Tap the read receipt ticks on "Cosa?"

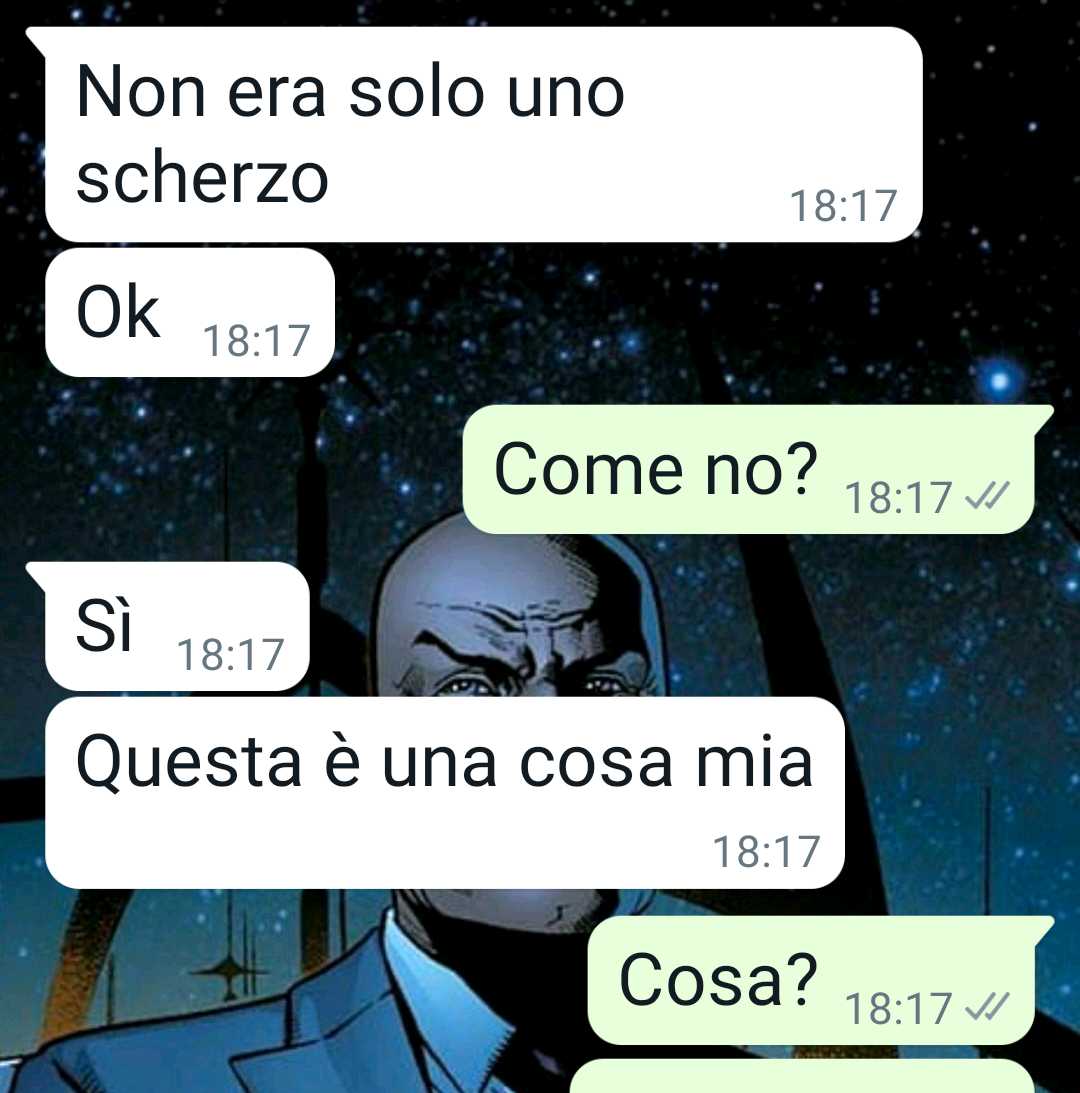[986, 1008]
